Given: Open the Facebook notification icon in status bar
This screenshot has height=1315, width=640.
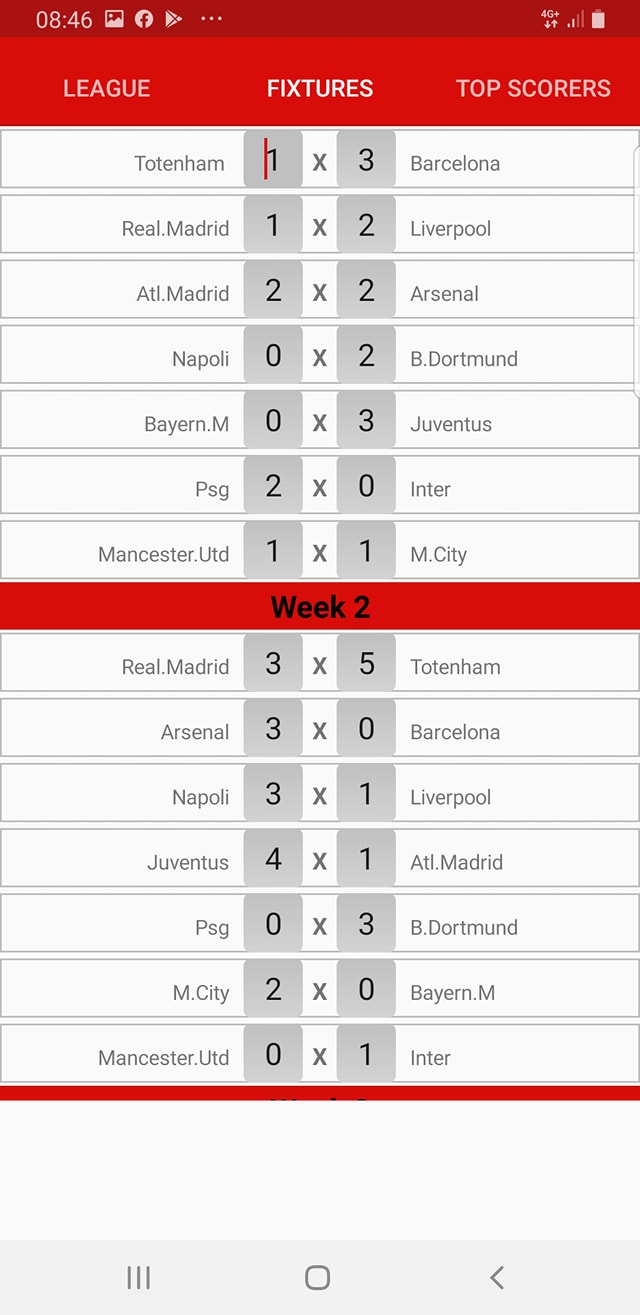Looking at the screenshot, I should pyautogui.click(x=144, y=19).
